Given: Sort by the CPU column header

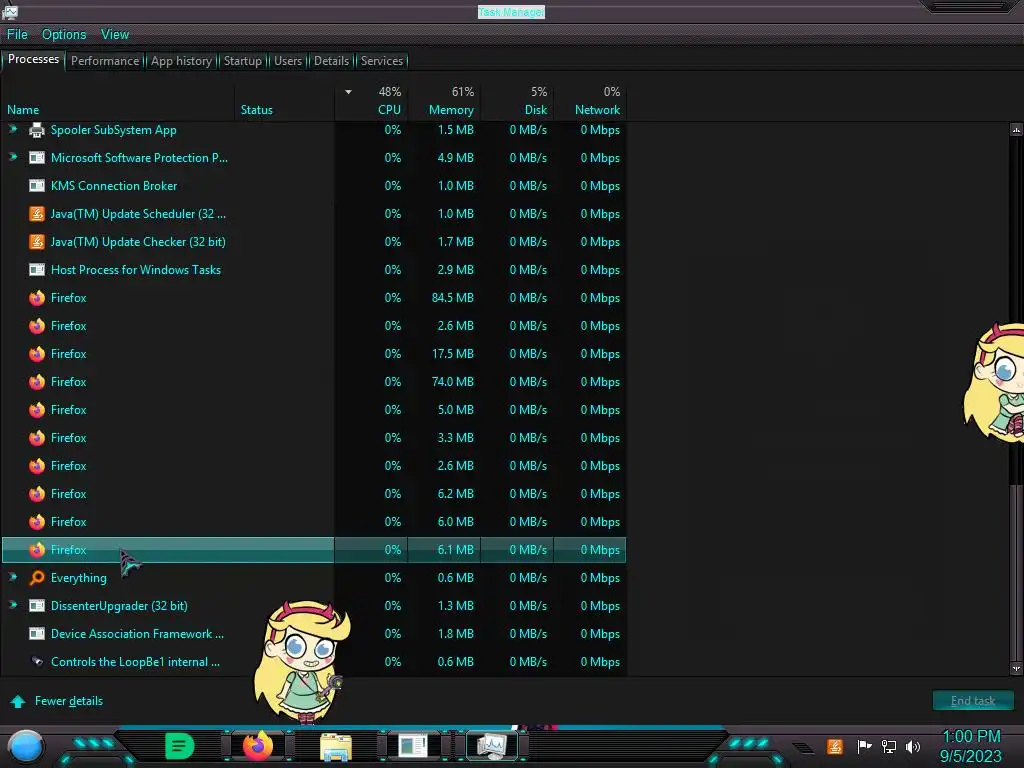Looking at the screenshot, I should point(372,102).
